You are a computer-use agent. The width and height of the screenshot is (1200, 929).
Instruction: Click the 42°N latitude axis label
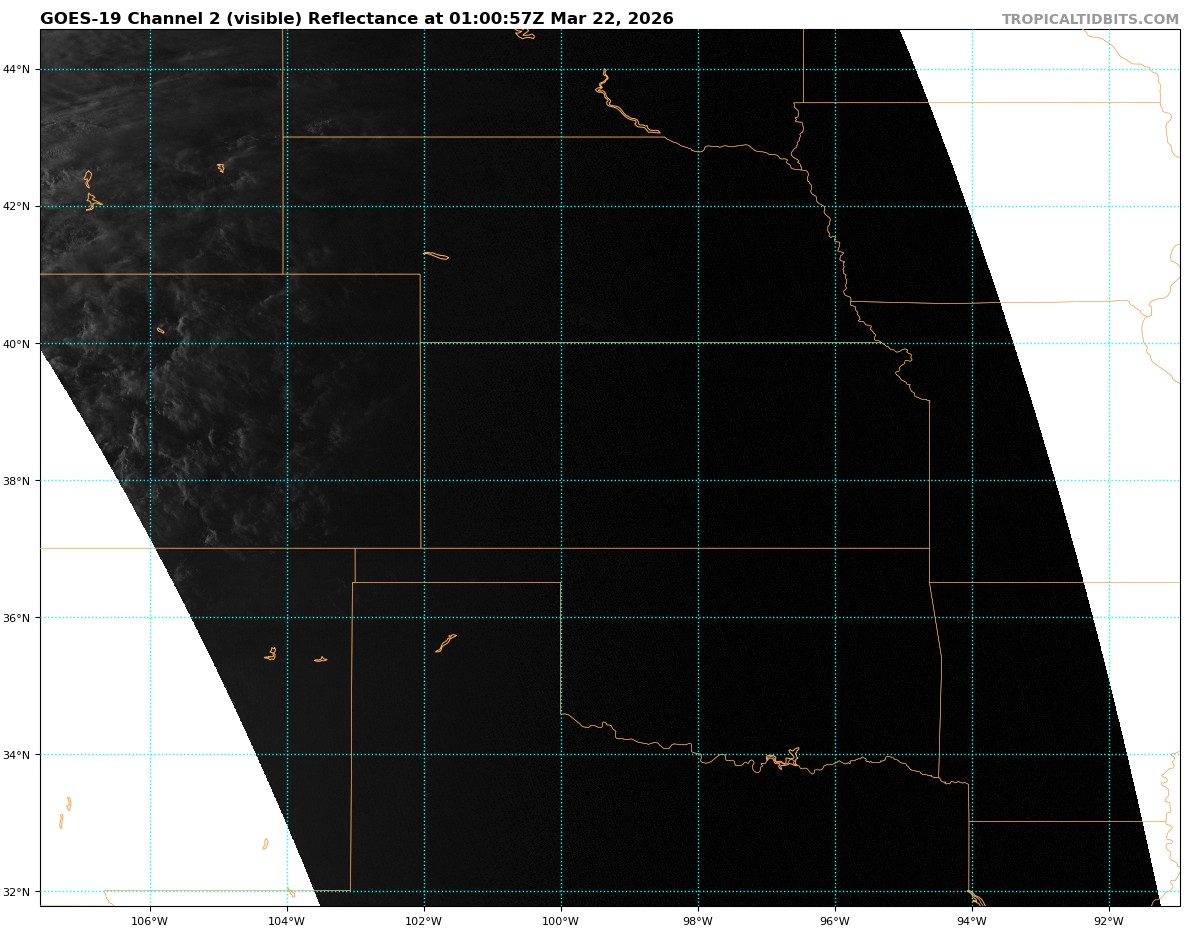[16, 206]
